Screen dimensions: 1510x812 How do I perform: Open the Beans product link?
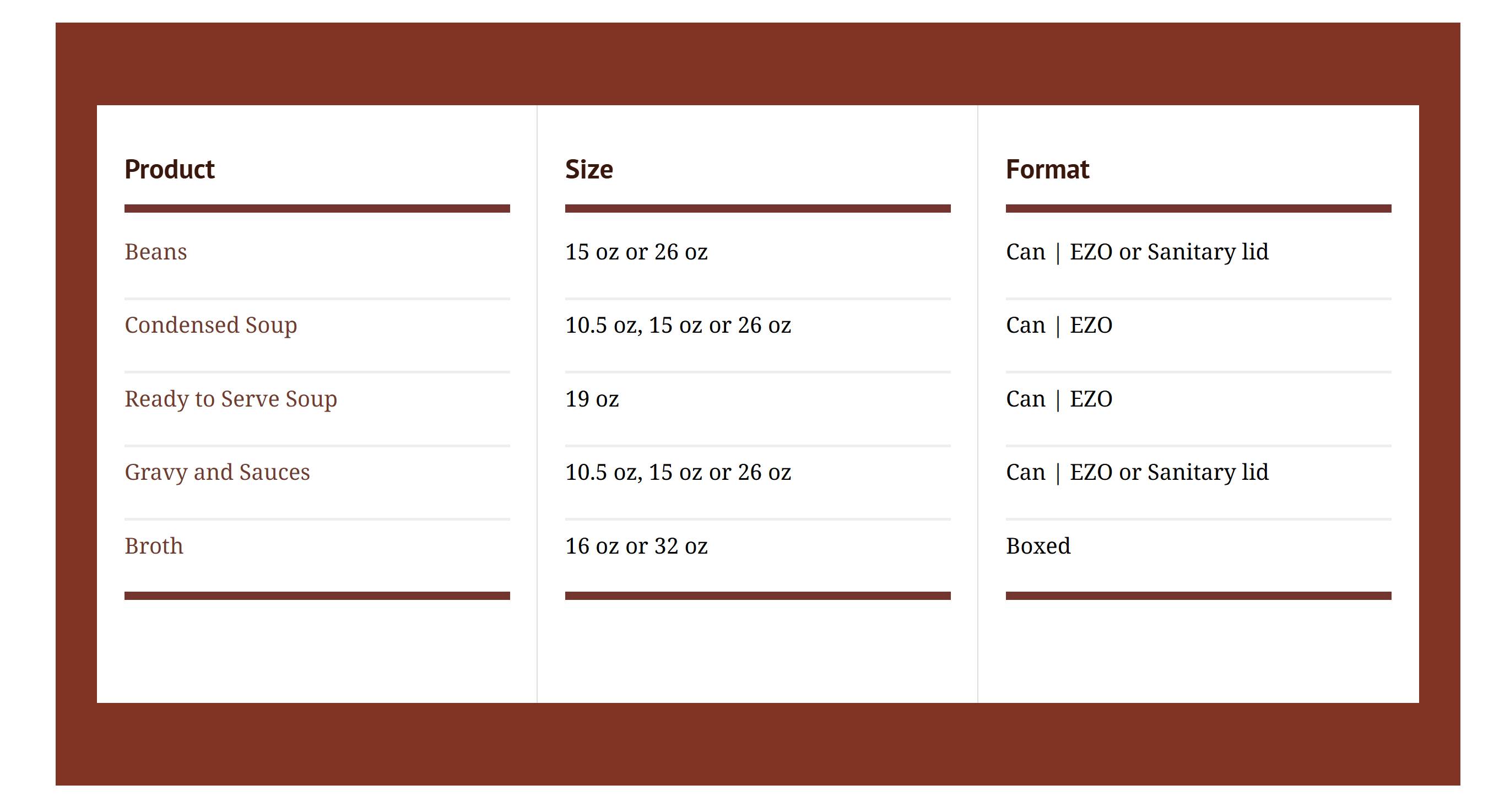155,252
